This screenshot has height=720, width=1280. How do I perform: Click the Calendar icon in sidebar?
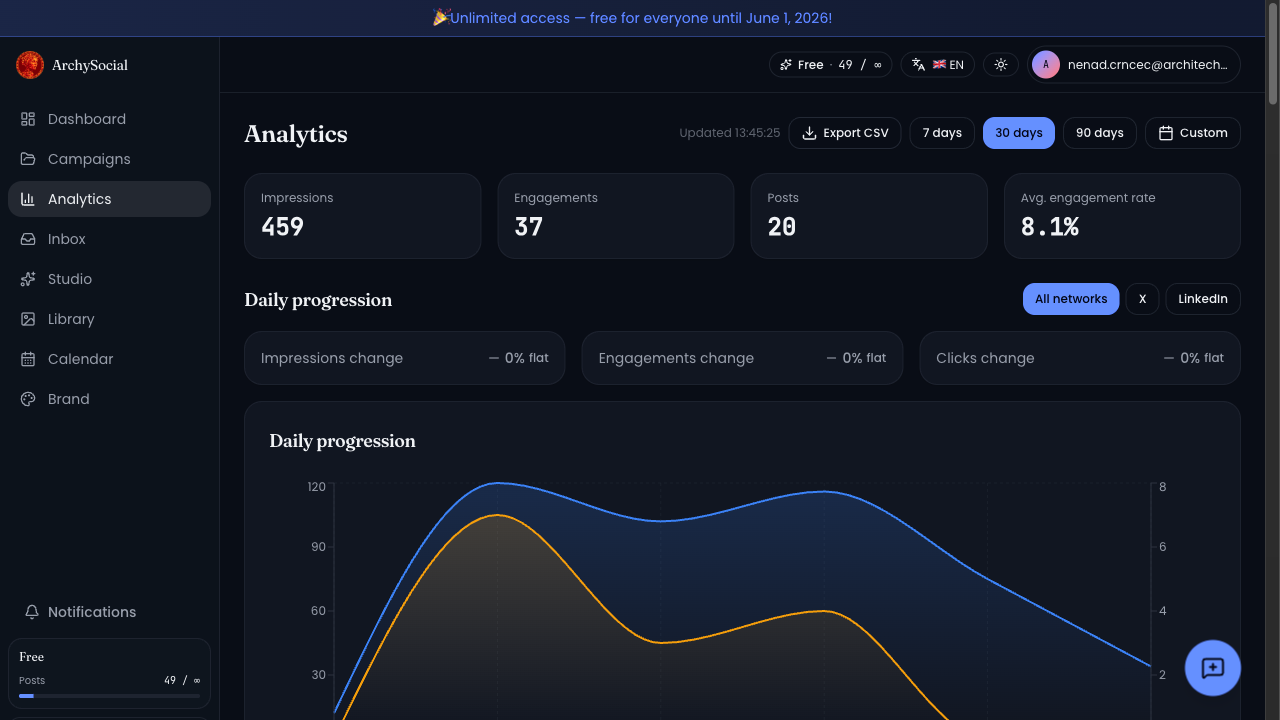click(28, 359)
